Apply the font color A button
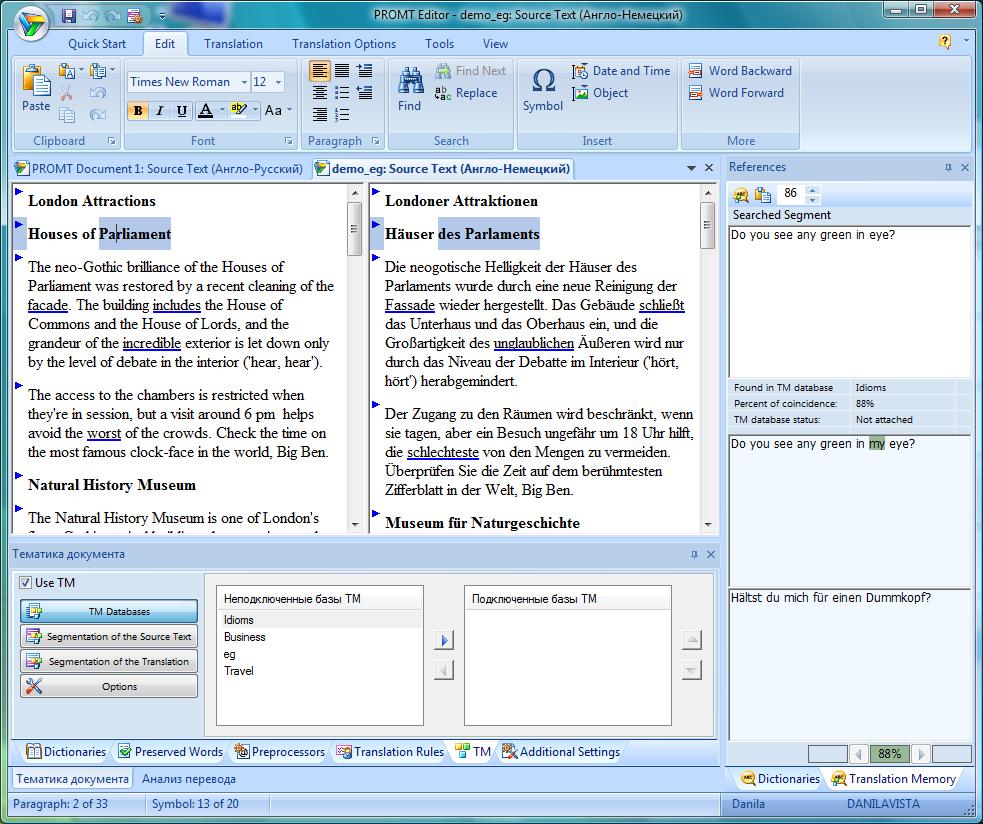This screenshot has width=983, height=824. tap(205, 110)
